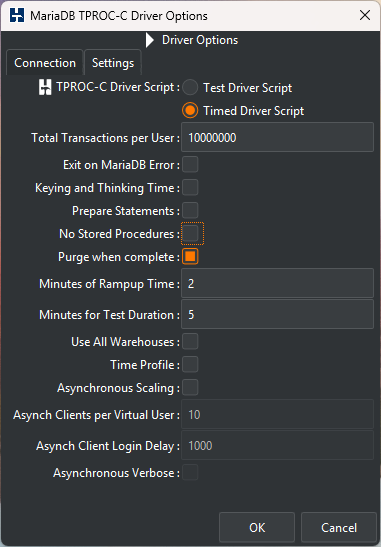Click the Minutes of Rampup Time field
This screenshot has height=547, width=381.
click(277, 283)
